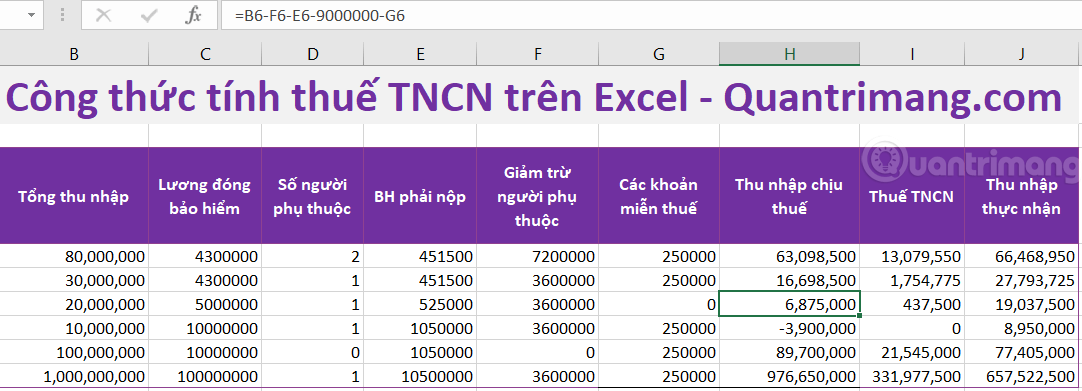The height and width of the screenshot is (391, 1082).
Task: Click the formula bar options dots
Action: [x=63, y=15]
